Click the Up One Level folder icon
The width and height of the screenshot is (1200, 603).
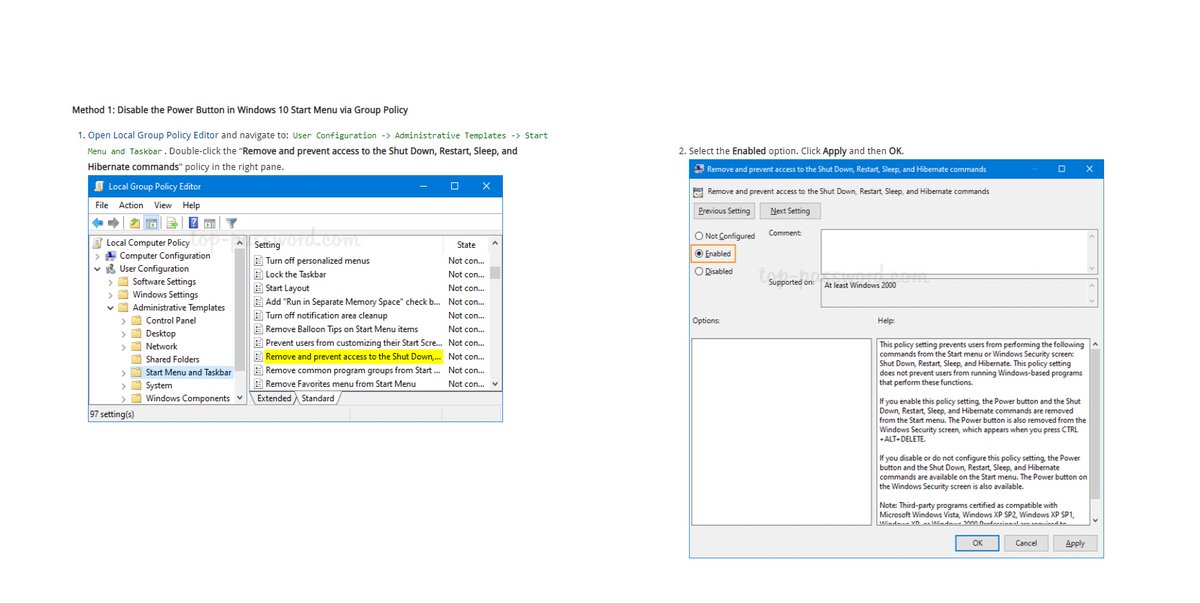click(x=134, y=223)
